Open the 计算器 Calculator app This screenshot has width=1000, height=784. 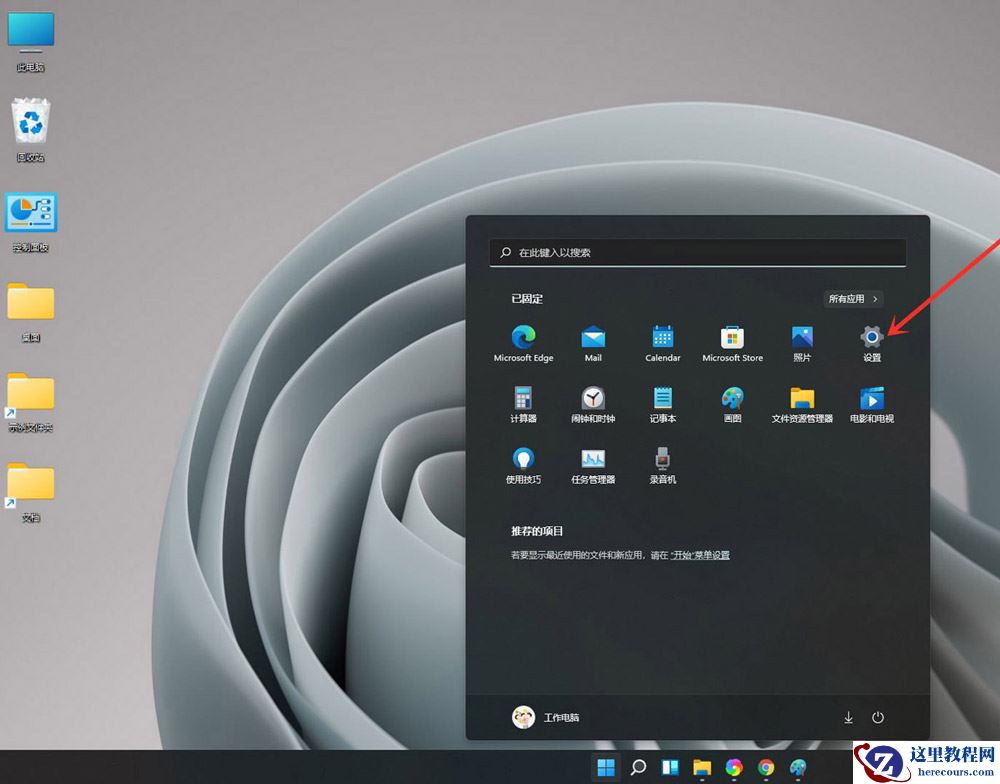(523, 405)
